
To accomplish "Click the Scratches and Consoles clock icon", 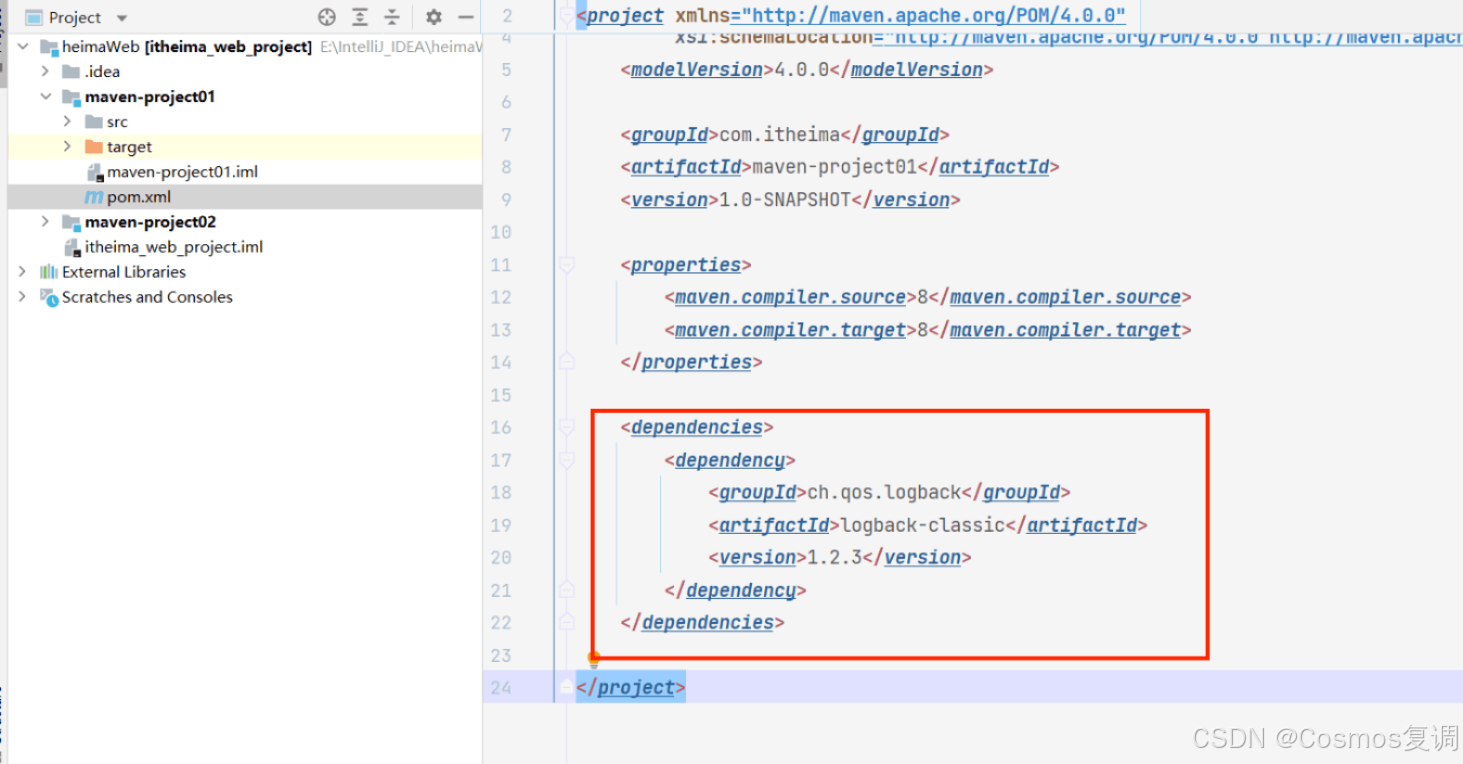I will (x=49, y=297).
